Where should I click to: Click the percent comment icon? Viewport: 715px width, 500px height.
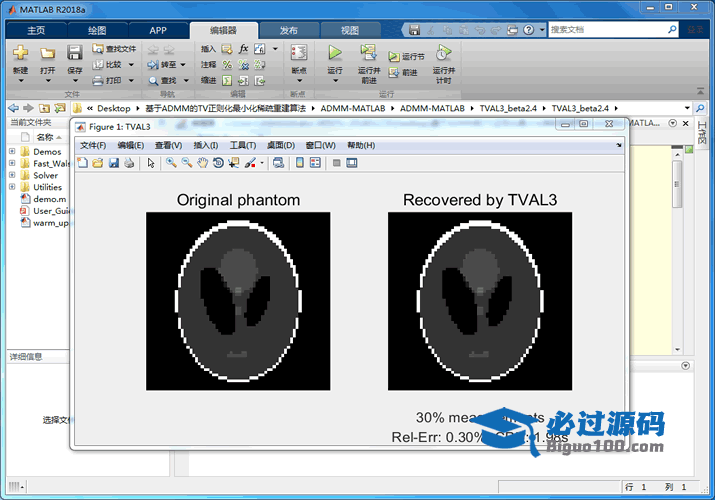(227, 65)
